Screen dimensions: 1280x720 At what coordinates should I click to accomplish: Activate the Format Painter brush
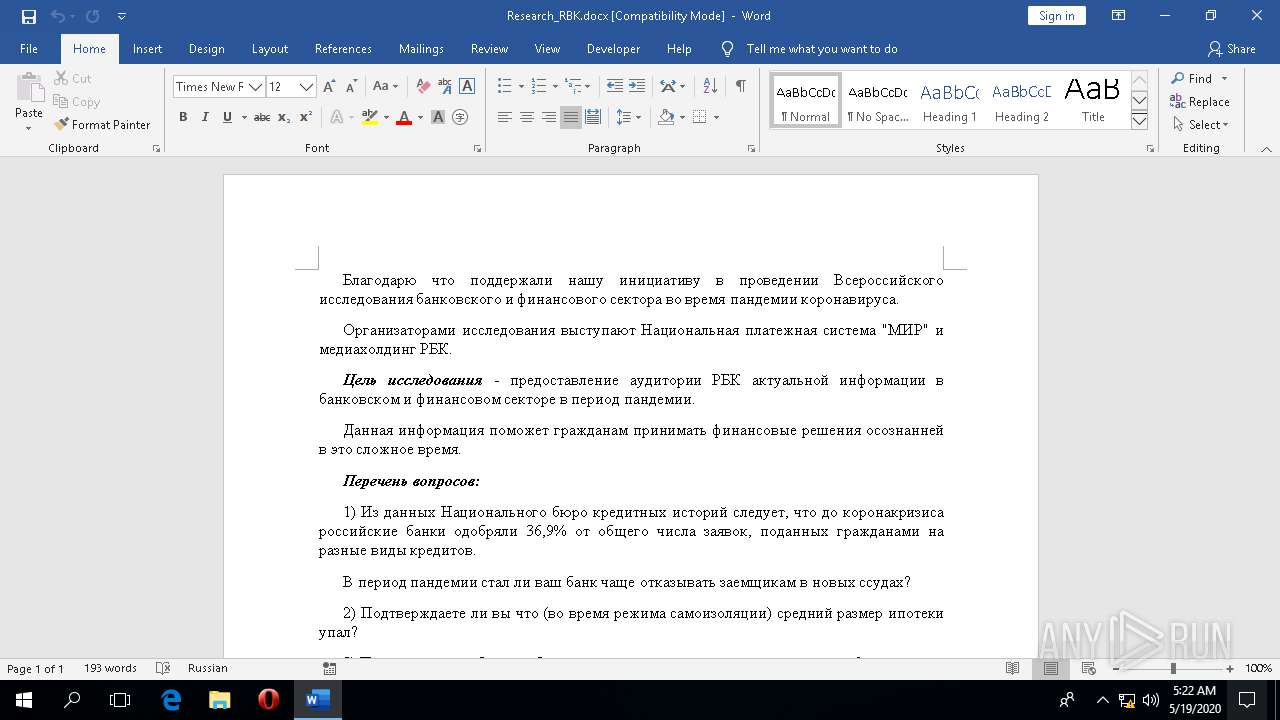[102, 125]
